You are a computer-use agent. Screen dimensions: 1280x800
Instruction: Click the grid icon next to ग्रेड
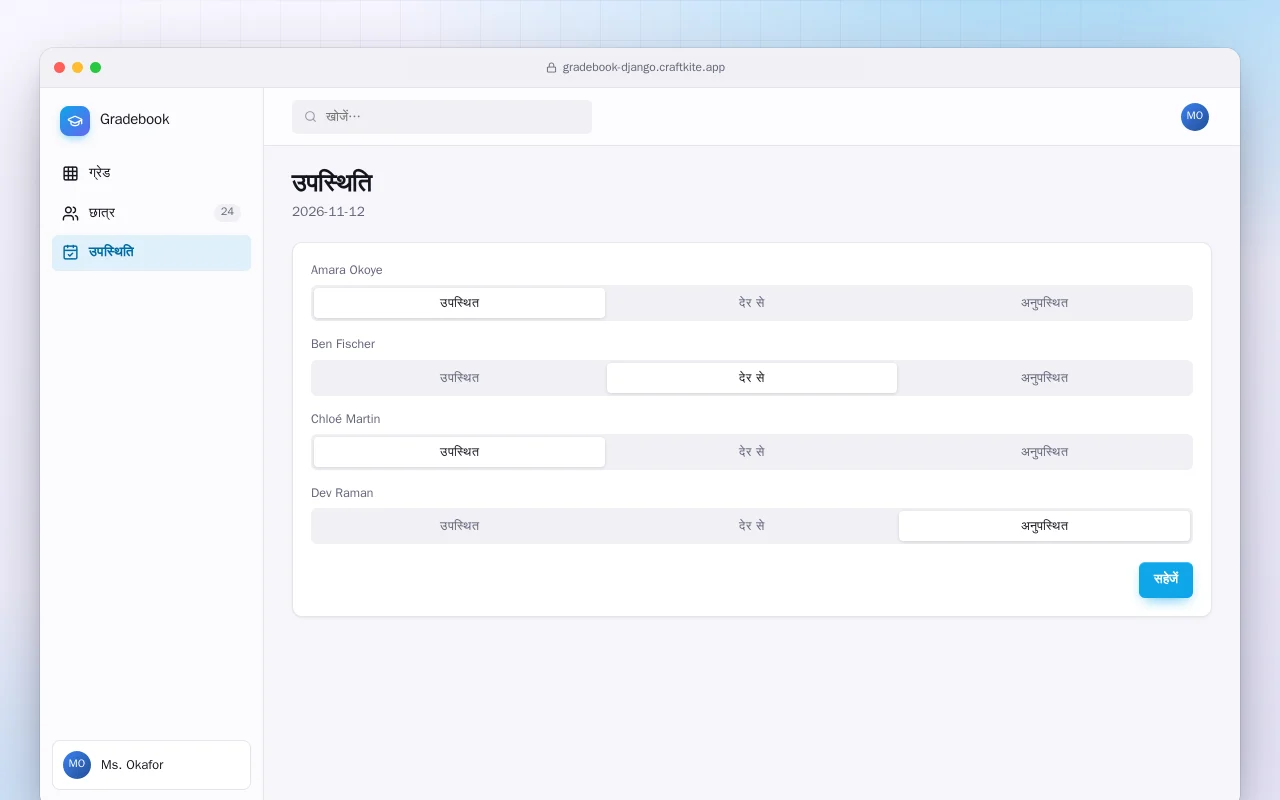[70, 173]
